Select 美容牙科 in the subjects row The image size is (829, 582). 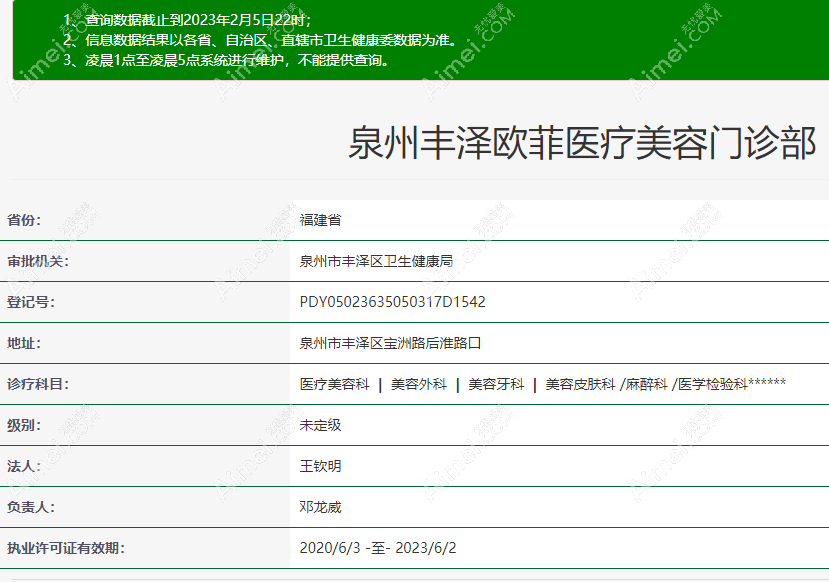coord(496,384)
